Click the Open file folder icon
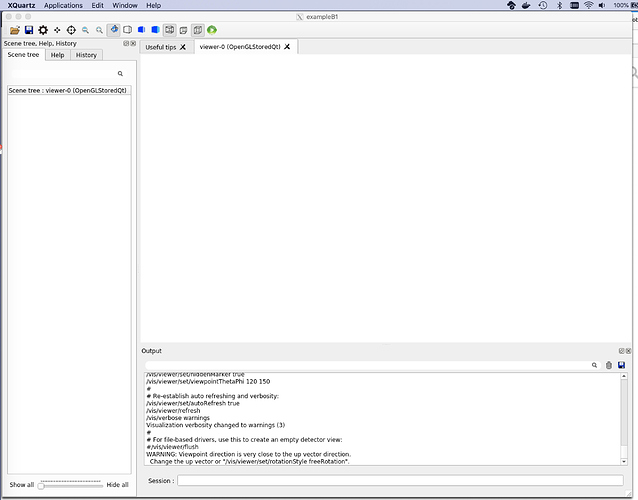Viewport: 638px width, 500px height. [x=15, y=30]
